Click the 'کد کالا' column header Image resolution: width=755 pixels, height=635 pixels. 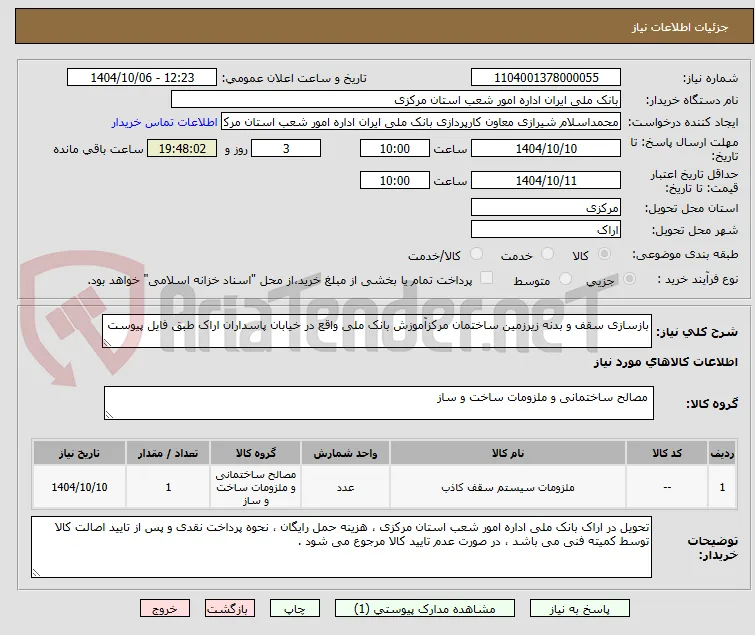pyautogui.click(x=667, y=453)
